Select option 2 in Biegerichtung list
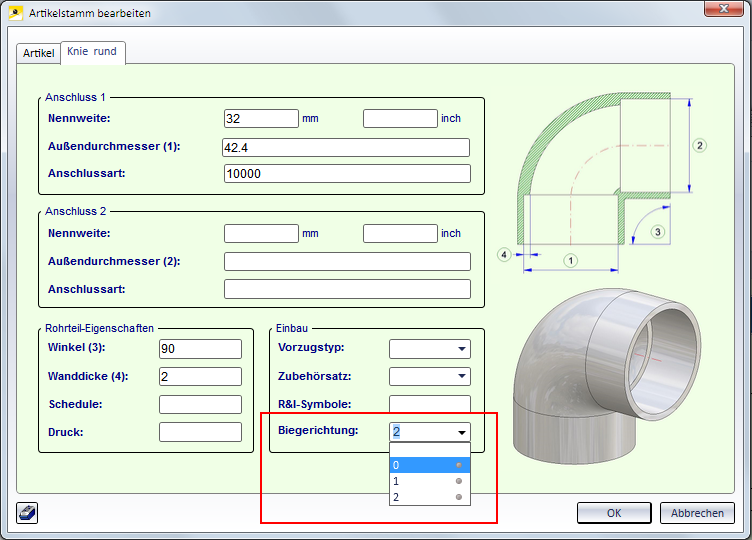 [x=429, y=497]
